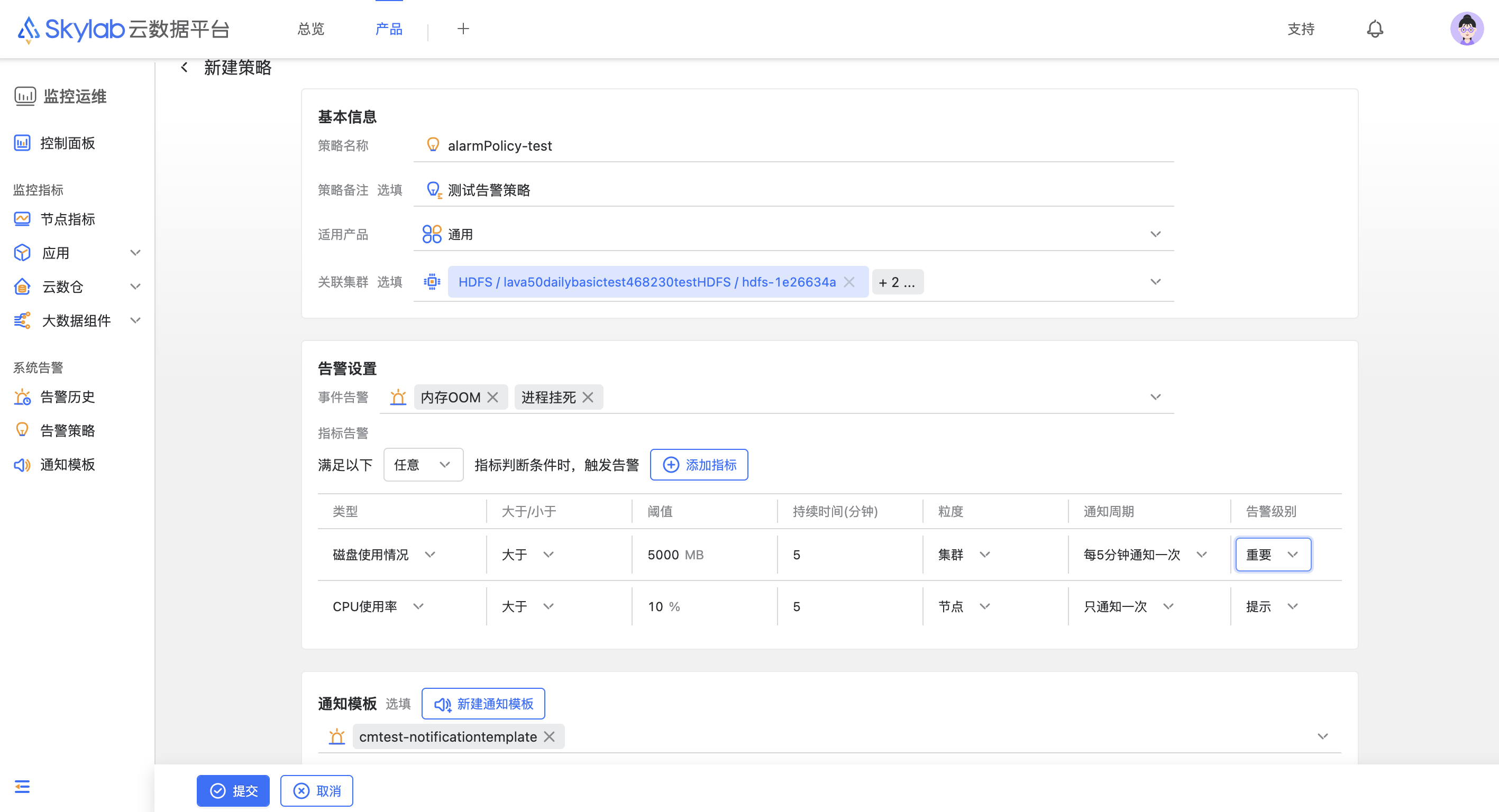Click the plus icon in top navigation
This screenshot has width=1499, height=812.
tap(463, 29)
